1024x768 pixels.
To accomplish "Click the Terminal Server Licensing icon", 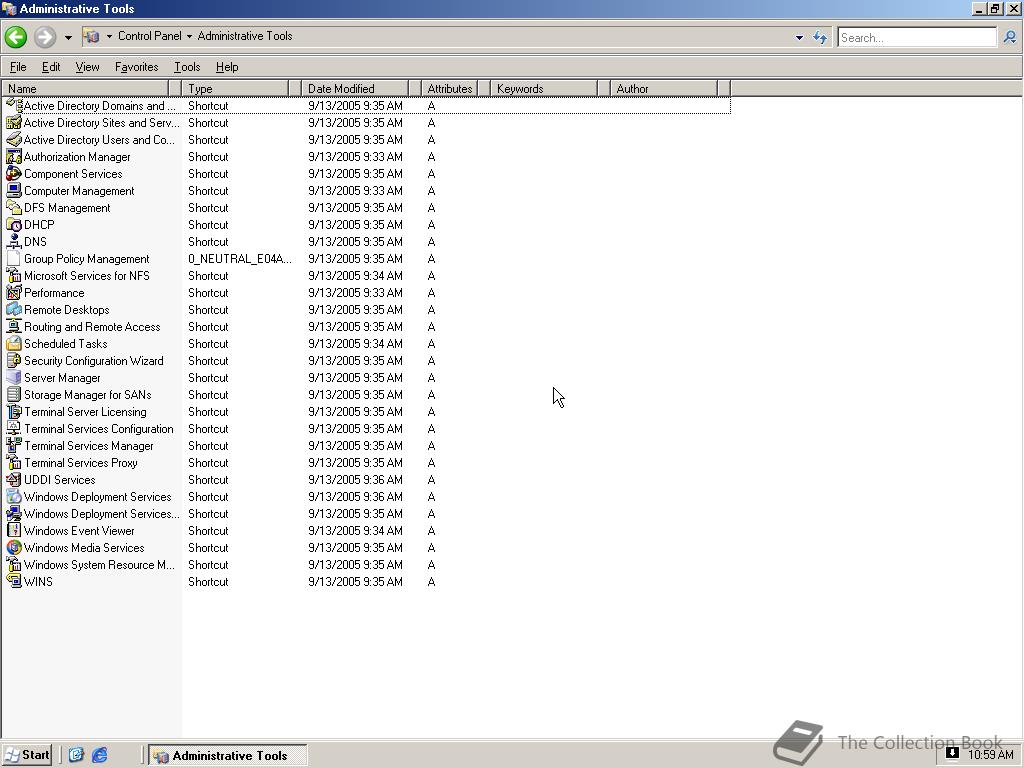I will coord(14,411).
